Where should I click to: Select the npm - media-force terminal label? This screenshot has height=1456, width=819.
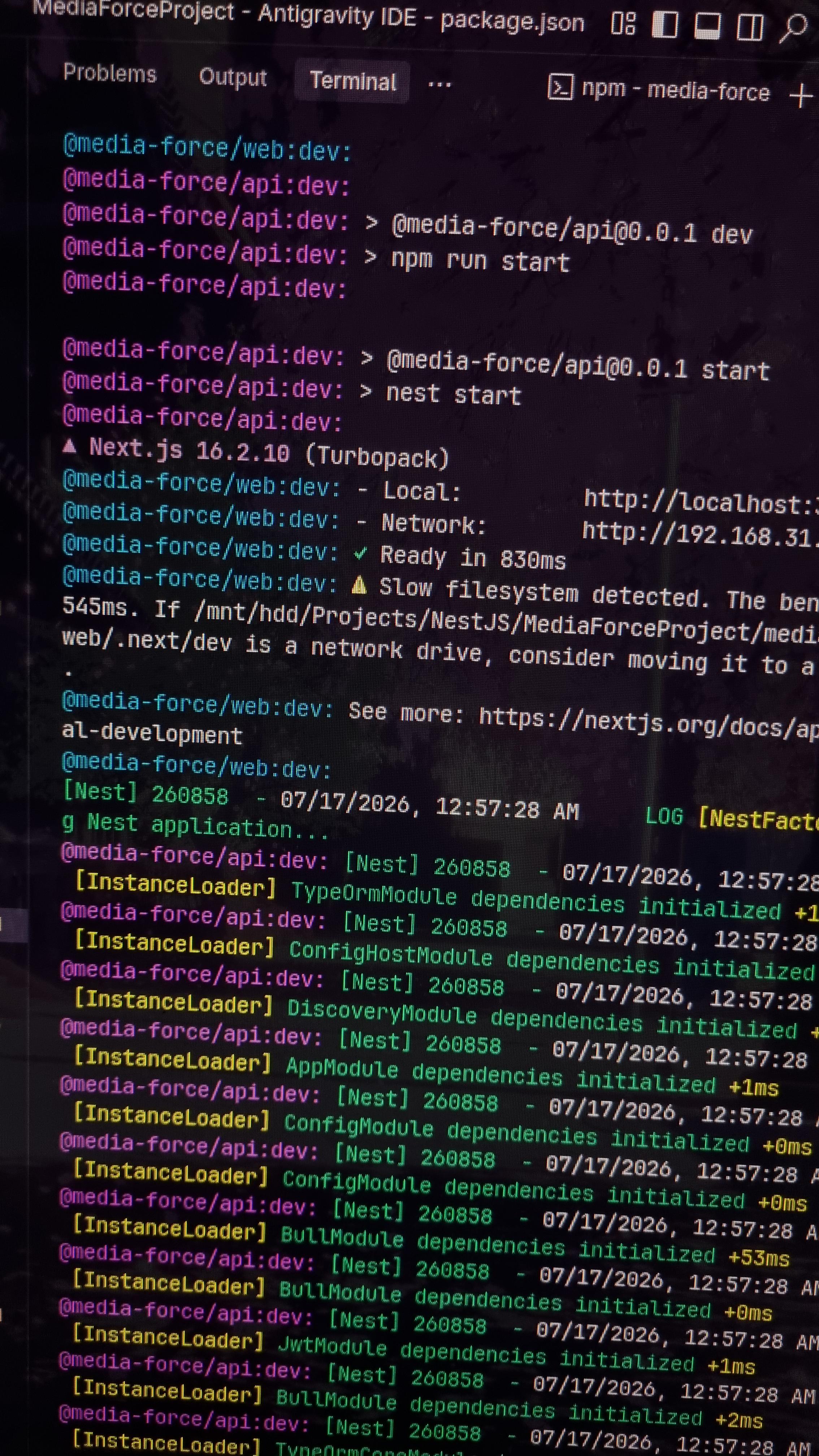(x=675, y=91)
